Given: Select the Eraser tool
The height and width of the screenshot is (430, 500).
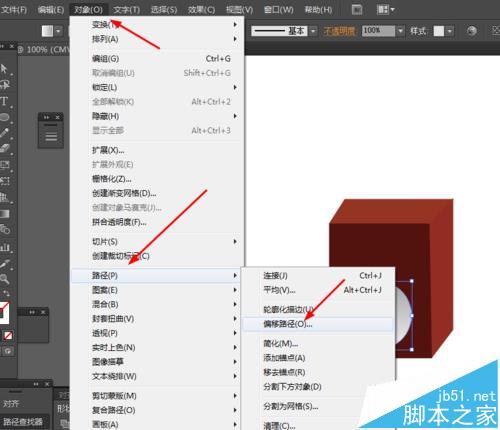Looking at the screenshot, I should [x=4, y=149].
